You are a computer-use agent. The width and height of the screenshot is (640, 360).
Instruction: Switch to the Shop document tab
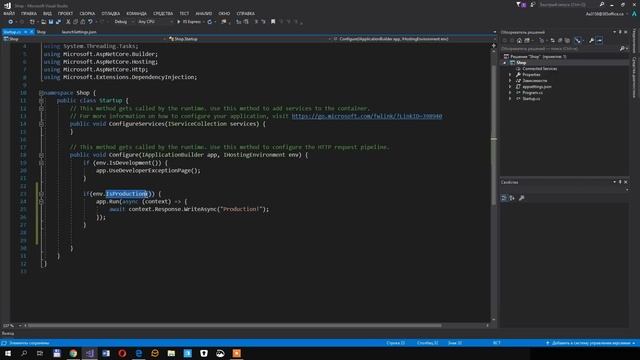[41, 32]
